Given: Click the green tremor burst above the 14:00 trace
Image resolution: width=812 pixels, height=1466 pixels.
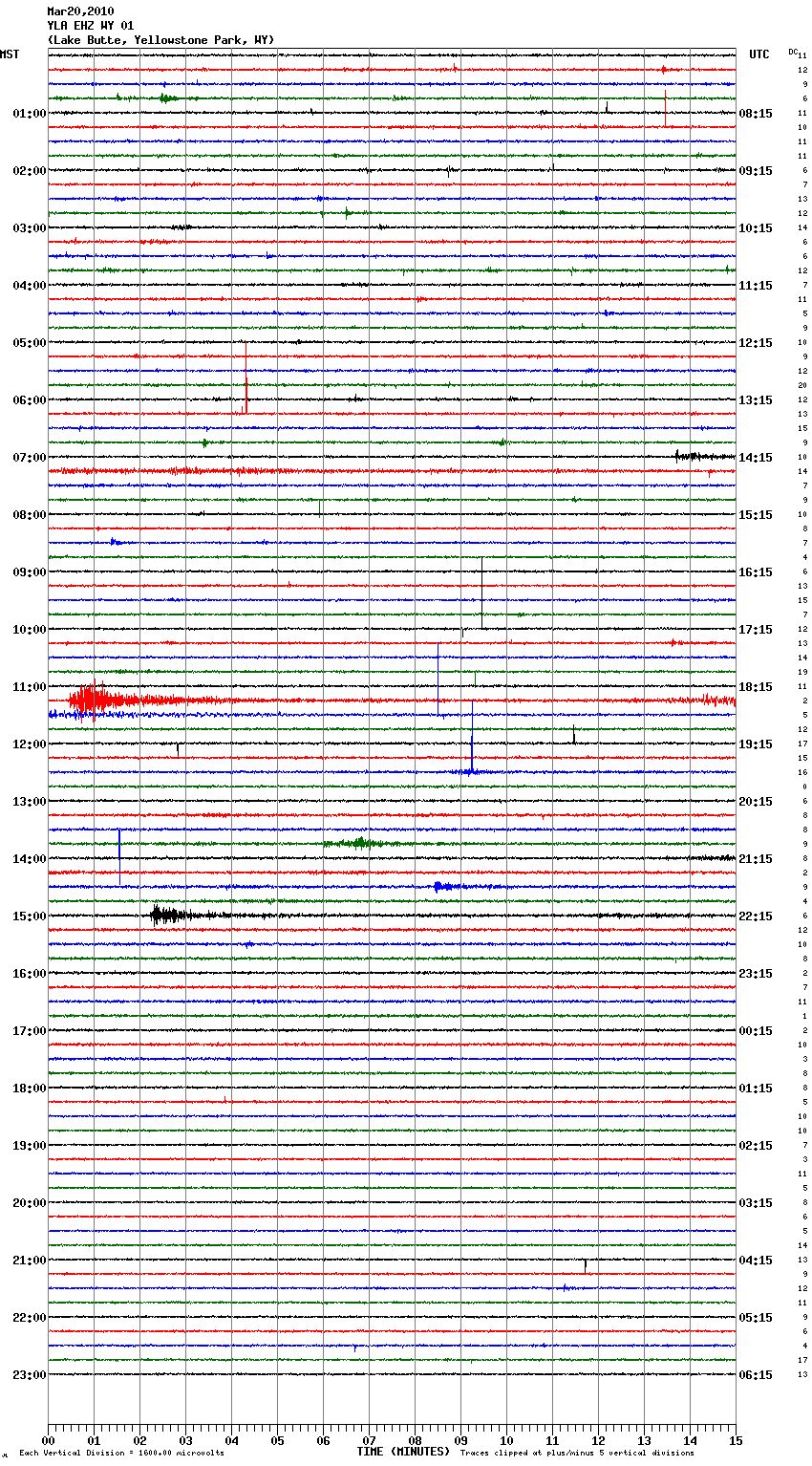Looking at the screenshot, I should pyautogui.click(x=359, y=843).
